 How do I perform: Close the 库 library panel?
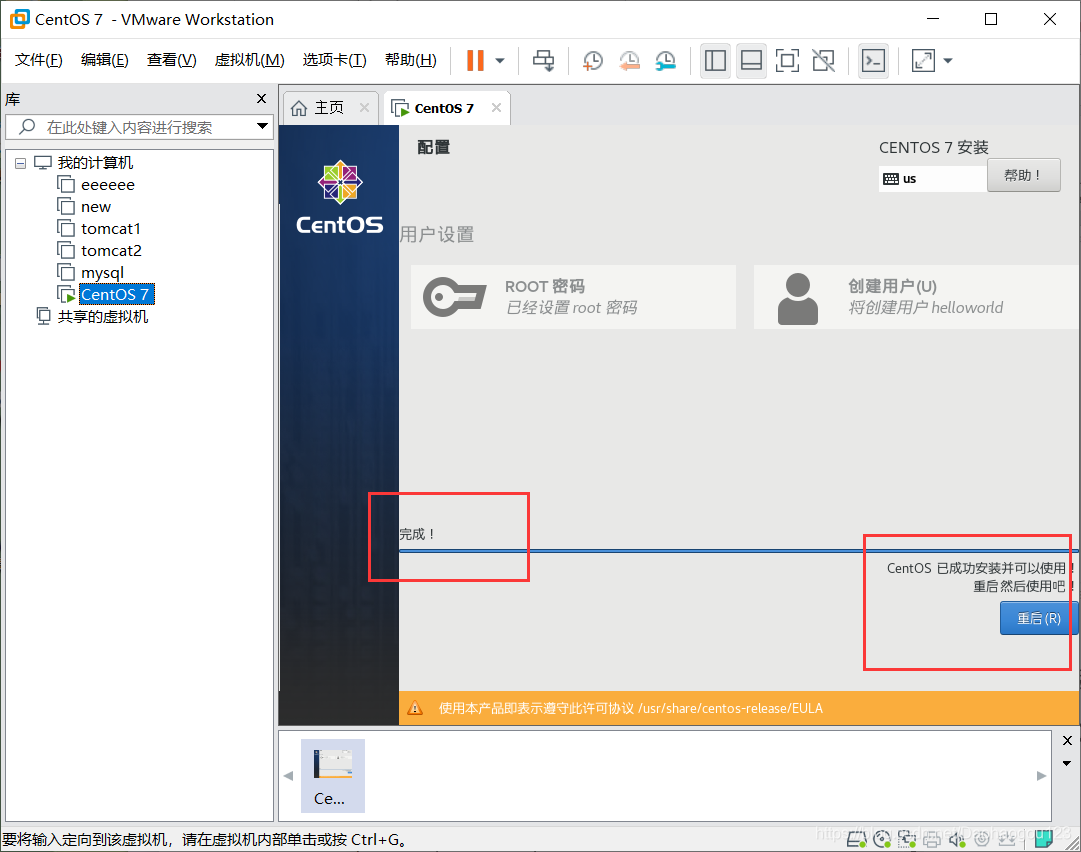click(x=261, y=99)
